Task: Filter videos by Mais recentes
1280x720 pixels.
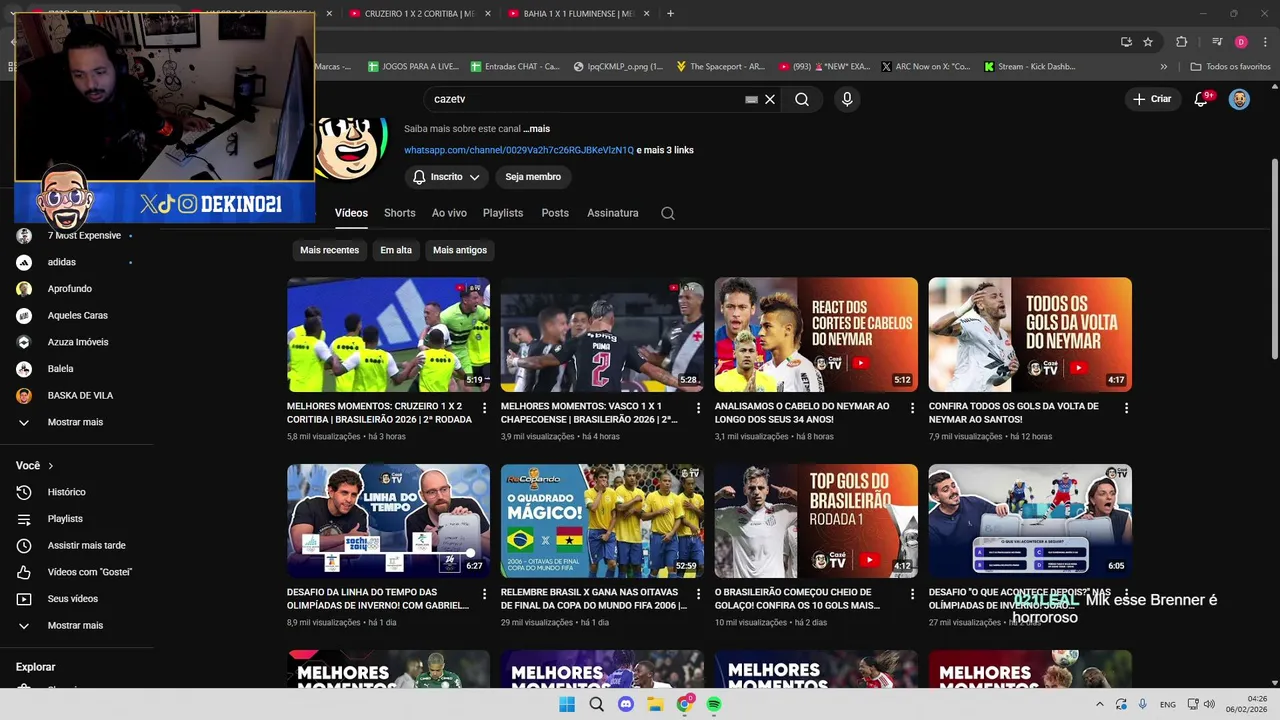Action: (329, 250)
